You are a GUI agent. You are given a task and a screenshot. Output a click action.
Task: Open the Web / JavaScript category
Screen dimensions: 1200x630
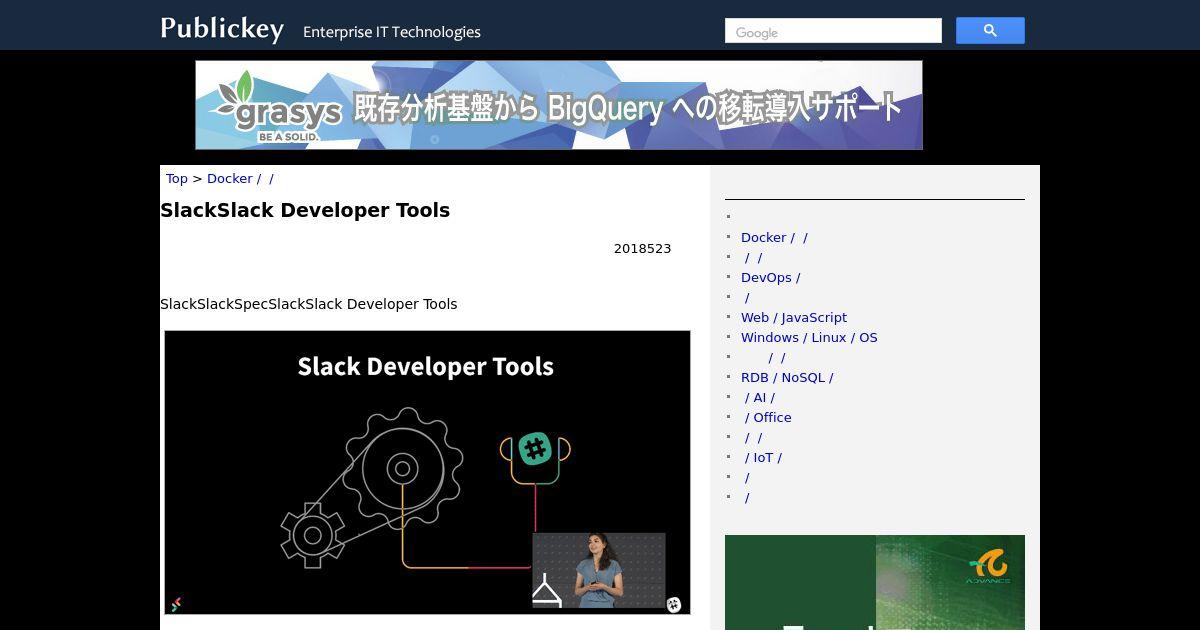coord(794,318)
